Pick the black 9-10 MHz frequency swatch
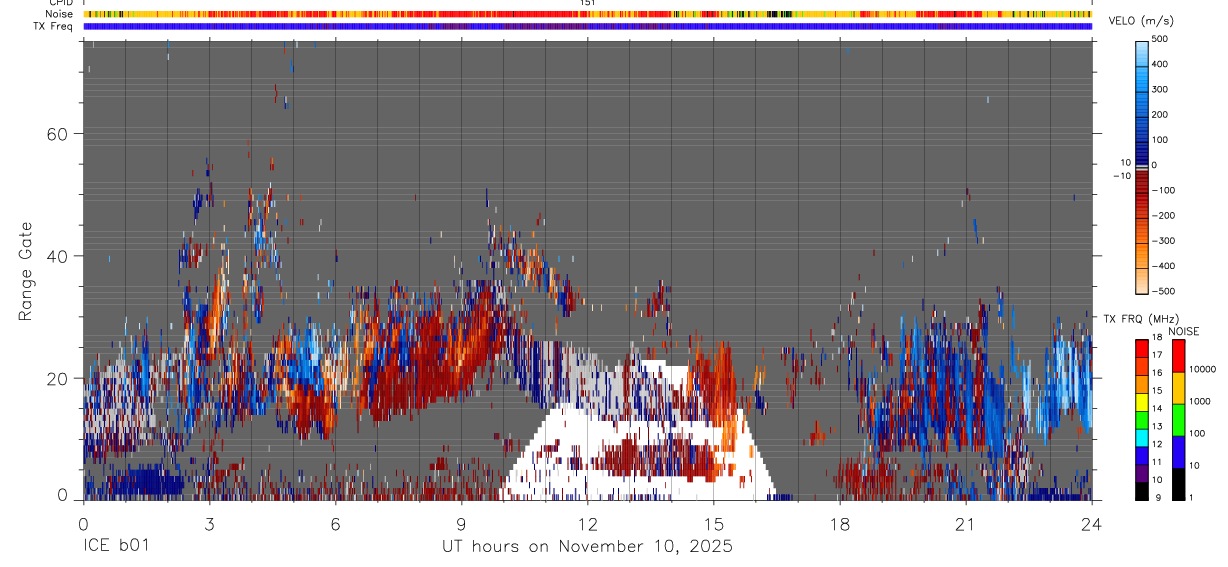Viewport: 1228px width, 567px height. (1142, 490)
